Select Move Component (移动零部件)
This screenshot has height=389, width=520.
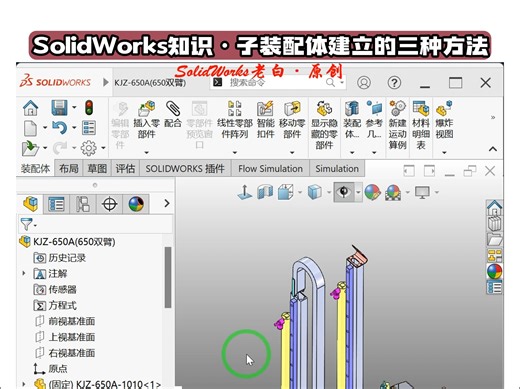292,120
